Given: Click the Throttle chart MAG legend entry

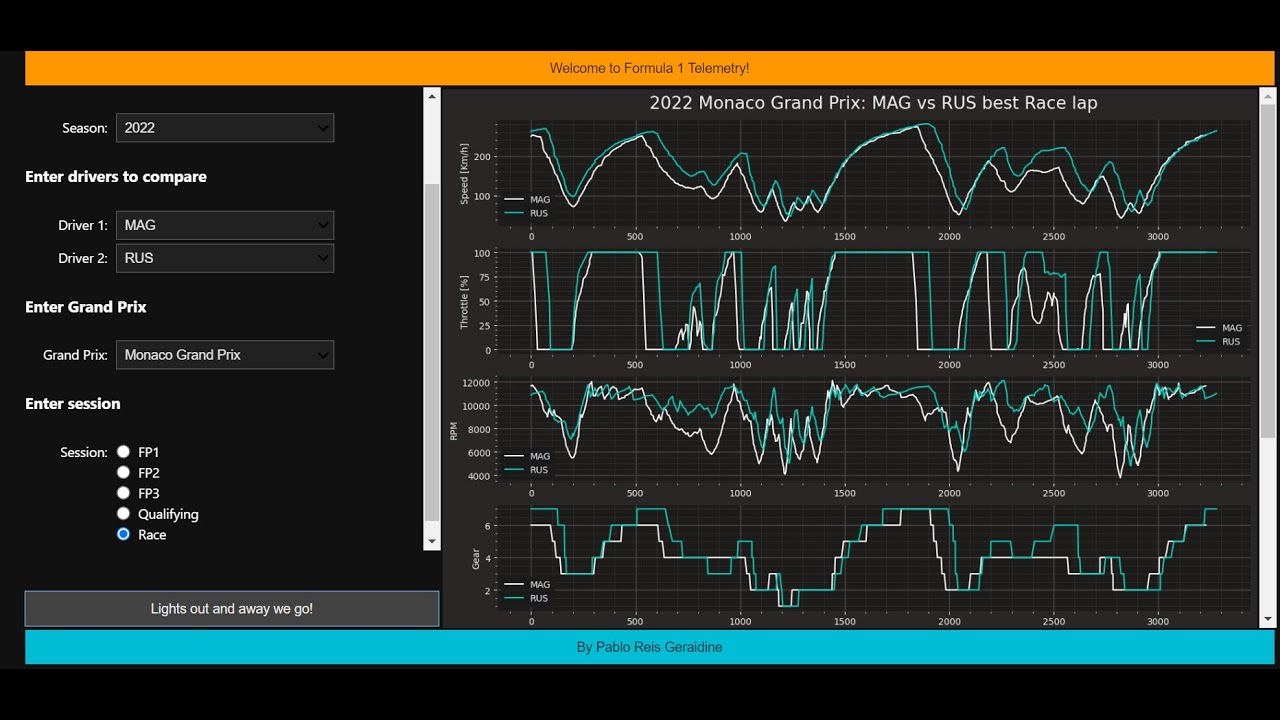Looking at the screenshot, I should [1219, 328].
